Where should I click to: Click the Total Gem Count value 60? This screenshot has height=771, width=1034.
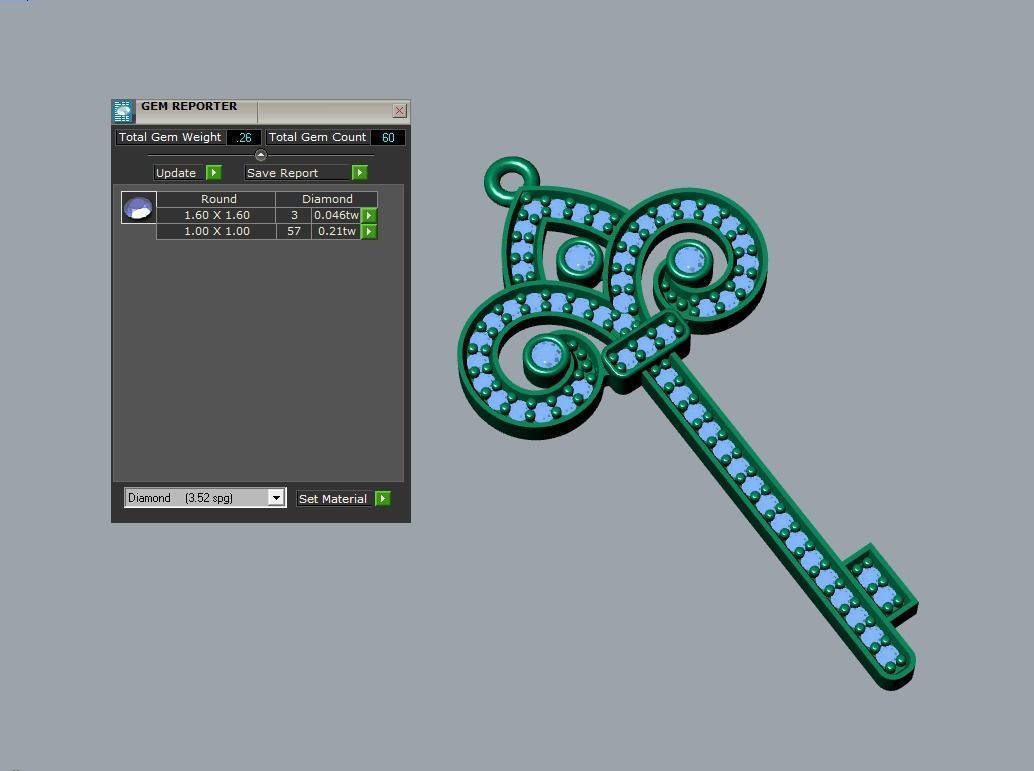tap(388, 137)
